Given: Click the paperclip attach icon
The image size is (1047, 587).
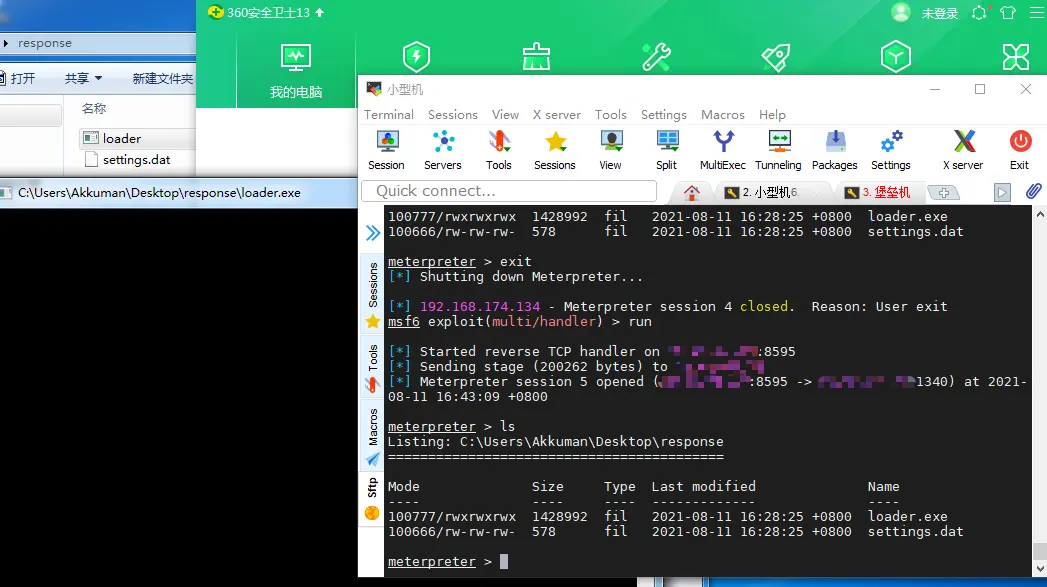Looking at the screenshot, I should [1034, 192].
